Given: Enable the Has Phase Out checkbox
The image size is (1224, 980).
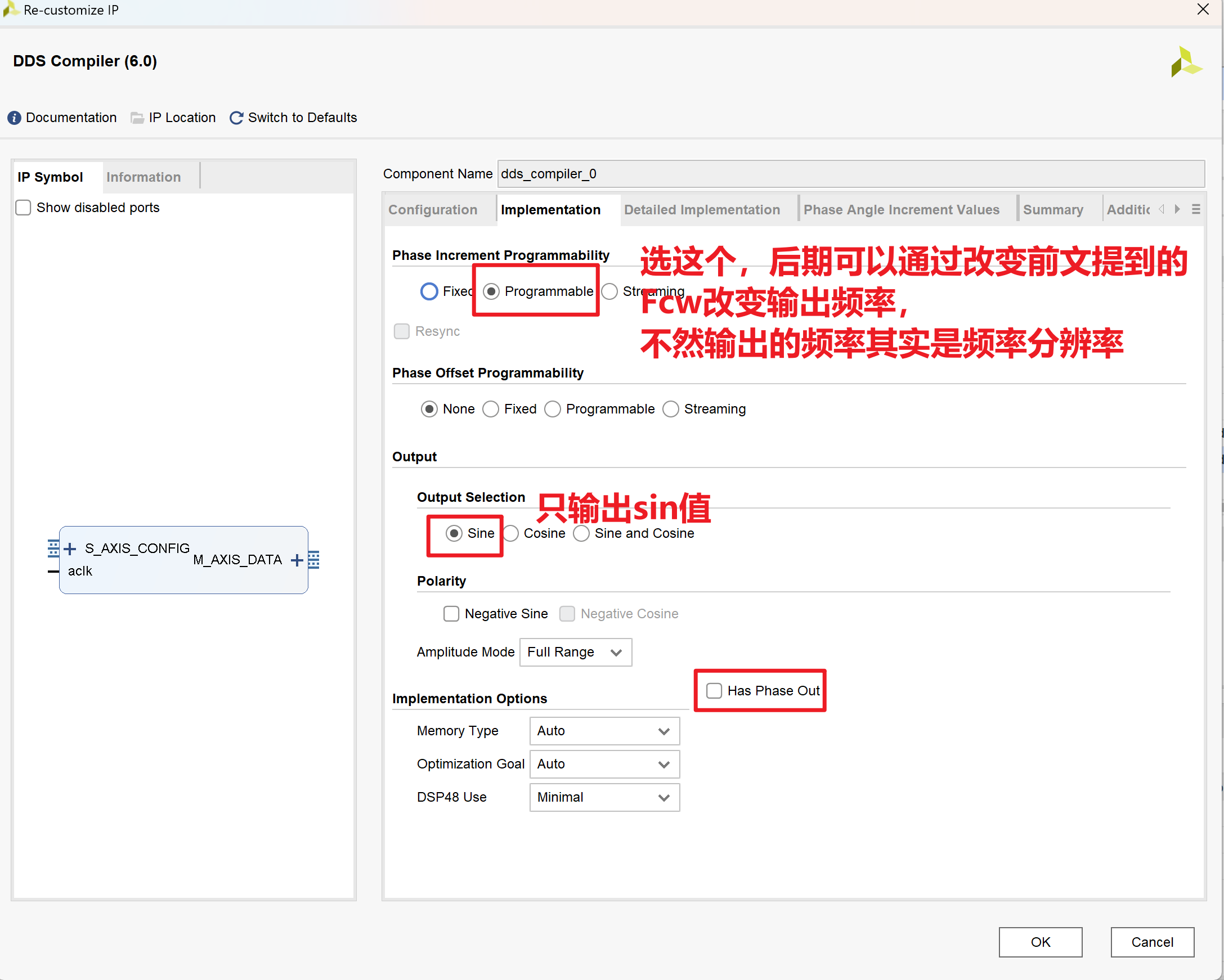Looking at the screenshot, I should (x=714, y=691).
